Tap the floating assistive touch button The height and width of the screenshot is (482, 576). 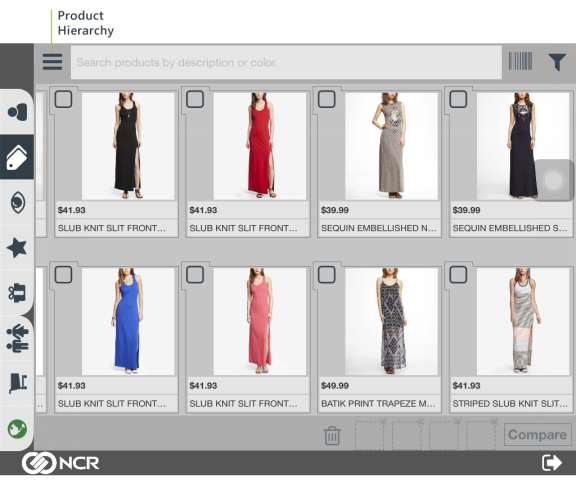(553, 180)
